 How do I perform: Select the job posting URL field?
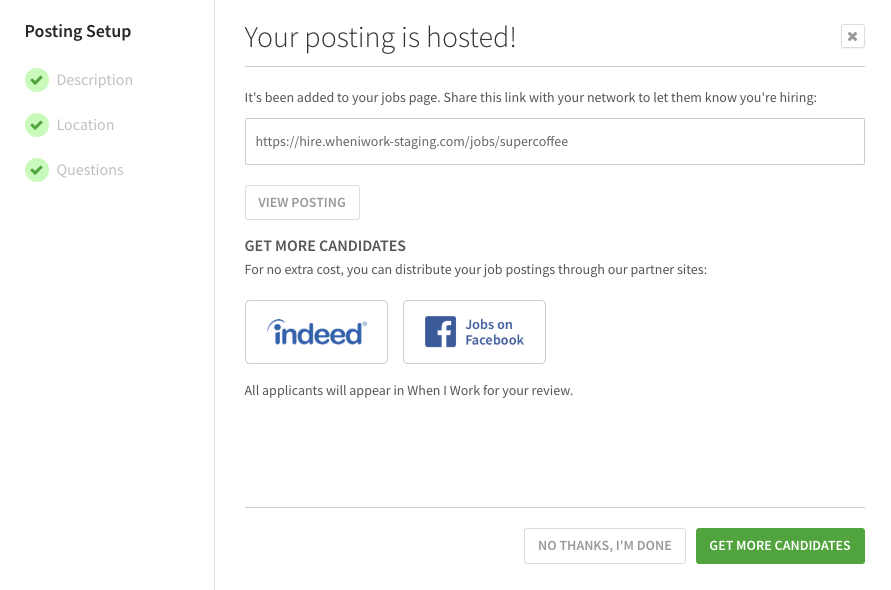pos(555,142)
